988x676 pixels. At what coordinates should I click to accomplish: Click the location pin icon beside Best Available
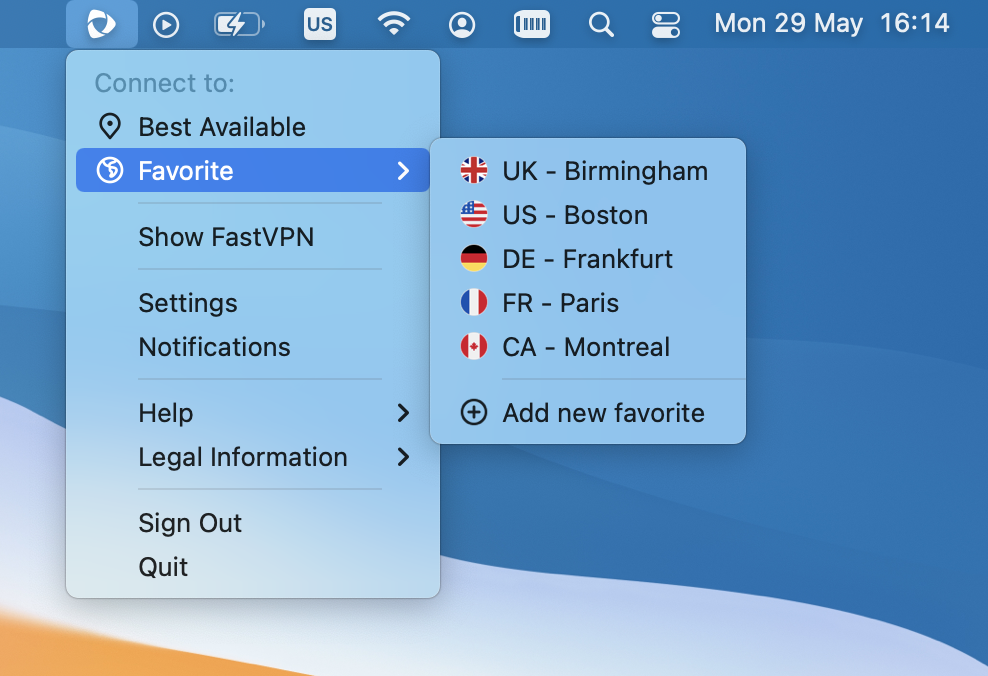(110, 127)
